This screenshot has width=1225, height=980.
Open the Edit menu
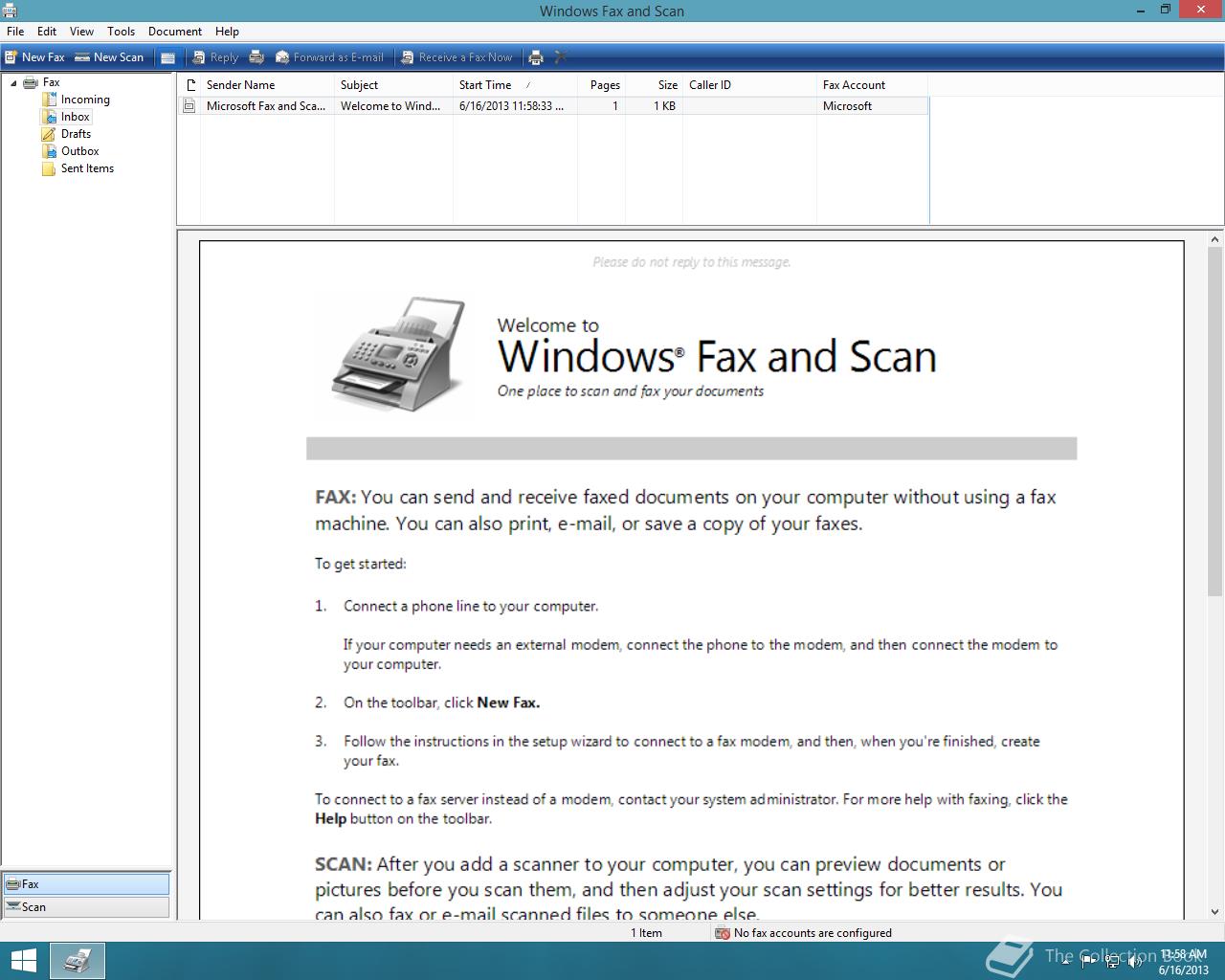click(x=47, y=32)
